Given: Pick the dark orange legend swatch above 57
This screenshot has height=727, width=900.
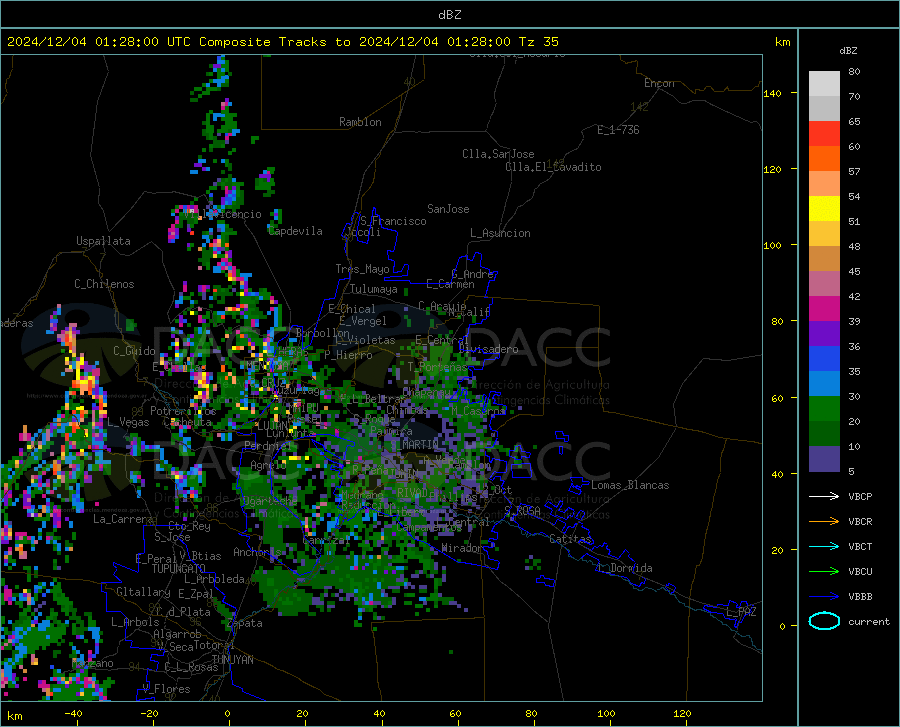Looking at the screenshot, I should click(x=824, y=159).
